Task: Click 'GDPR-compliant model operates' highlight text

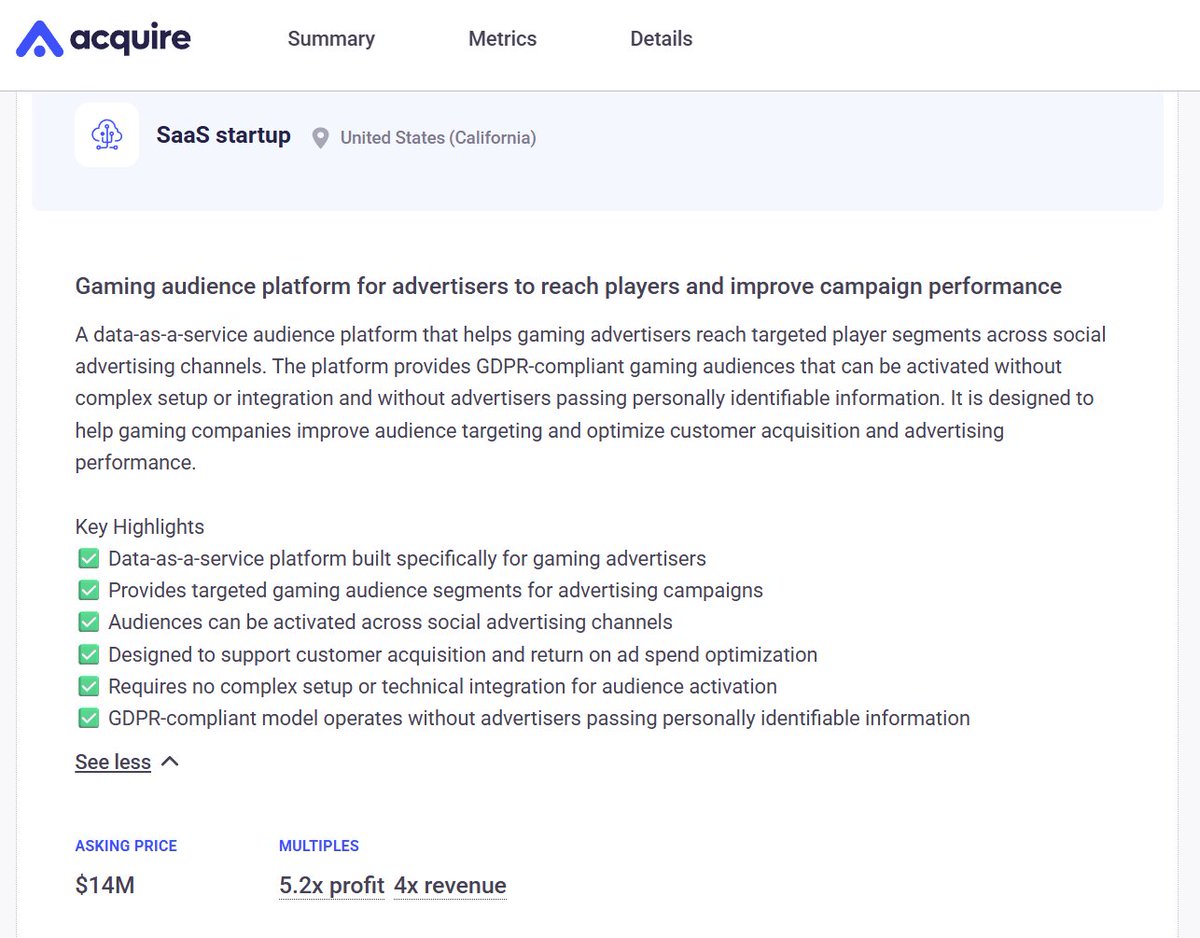Action: point(539,719)
